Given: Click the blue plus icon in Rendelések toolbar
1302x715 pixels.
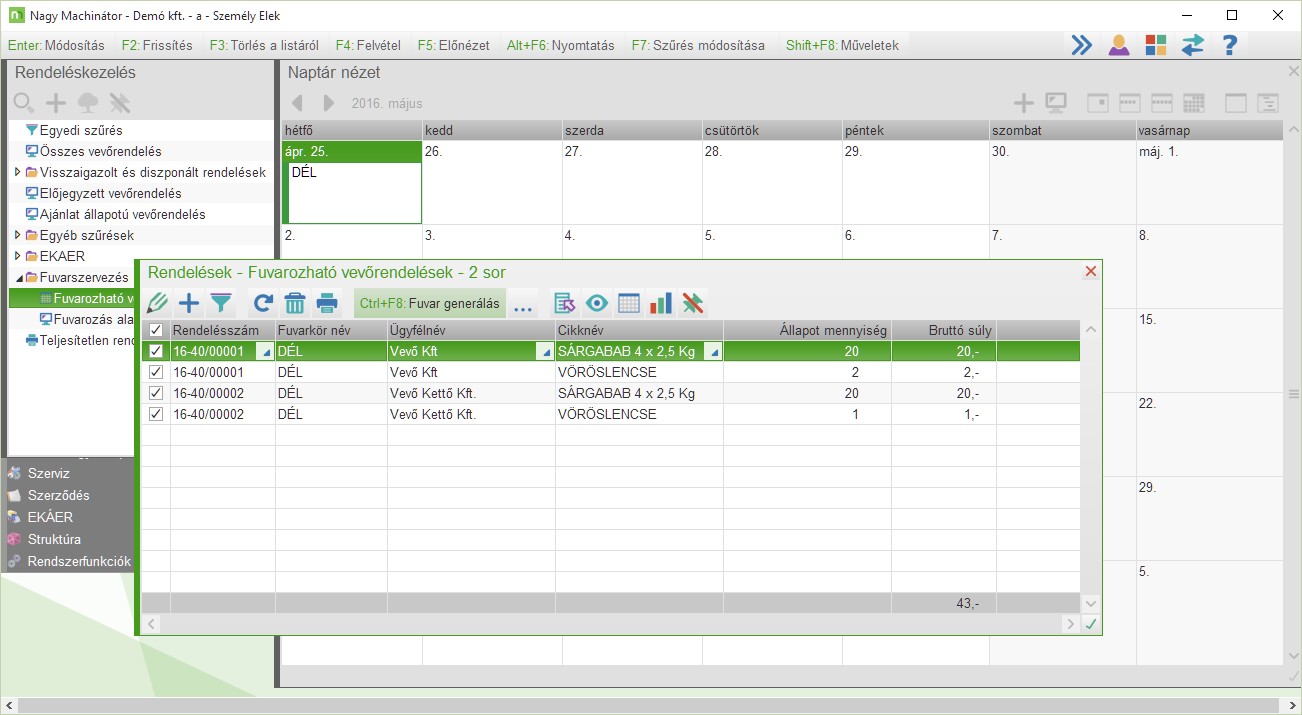Looking at the screenshot, I should click(x=189, y=304).
